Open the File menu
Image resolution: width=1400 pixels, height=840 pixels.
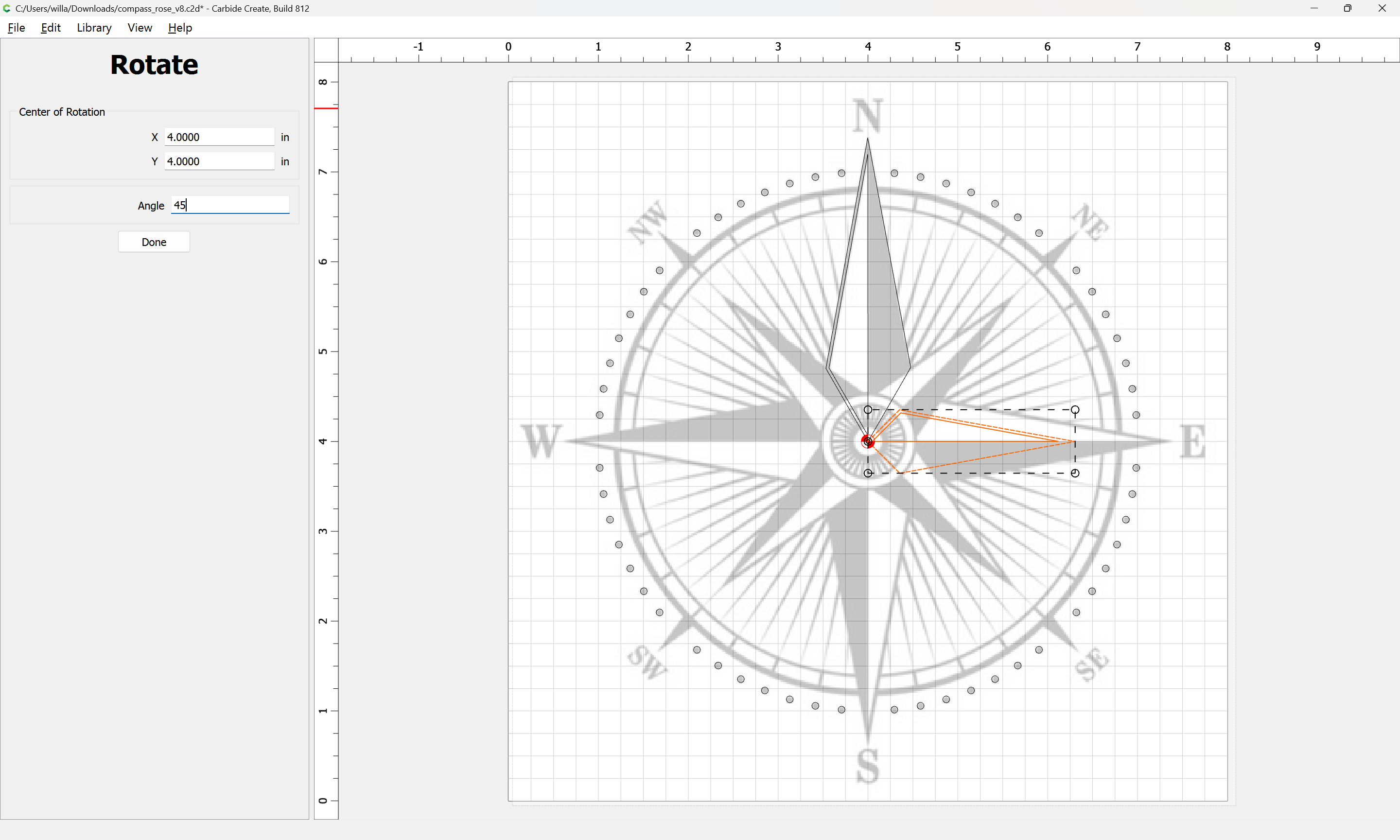[16, 28]
